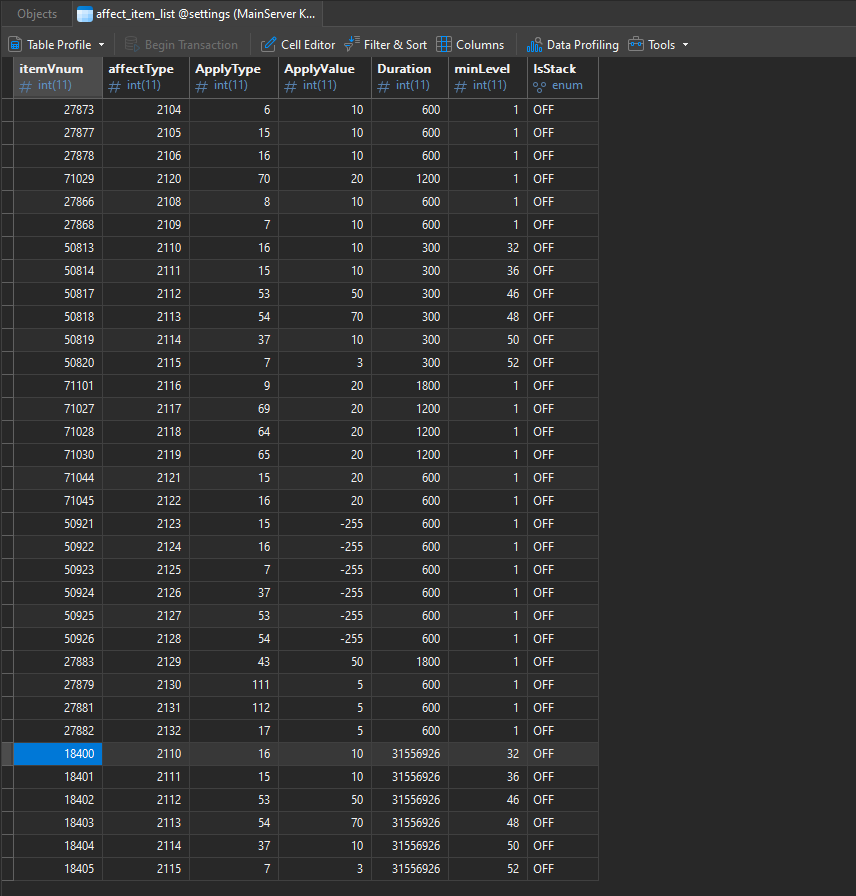
Task: Select the highlighted itemVnum cell 18400
Action: tap(58, 754)
